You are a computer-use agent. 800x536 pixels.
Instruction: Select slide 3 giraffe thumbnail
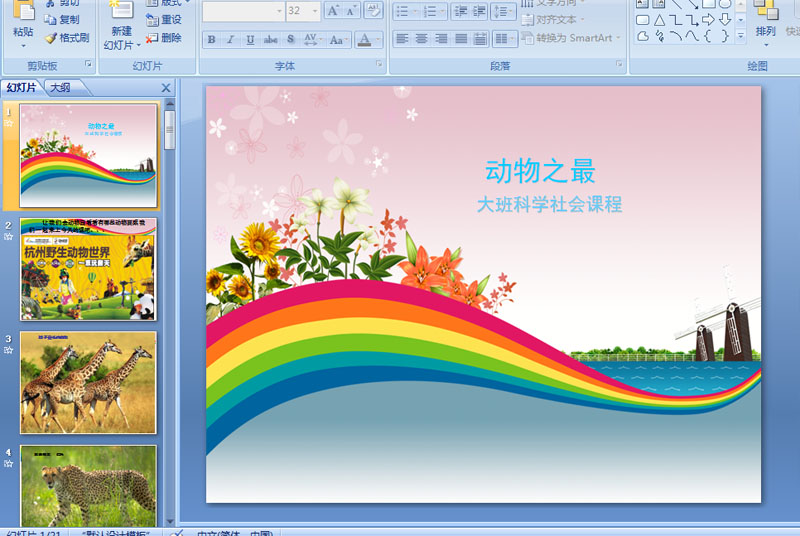88,383
